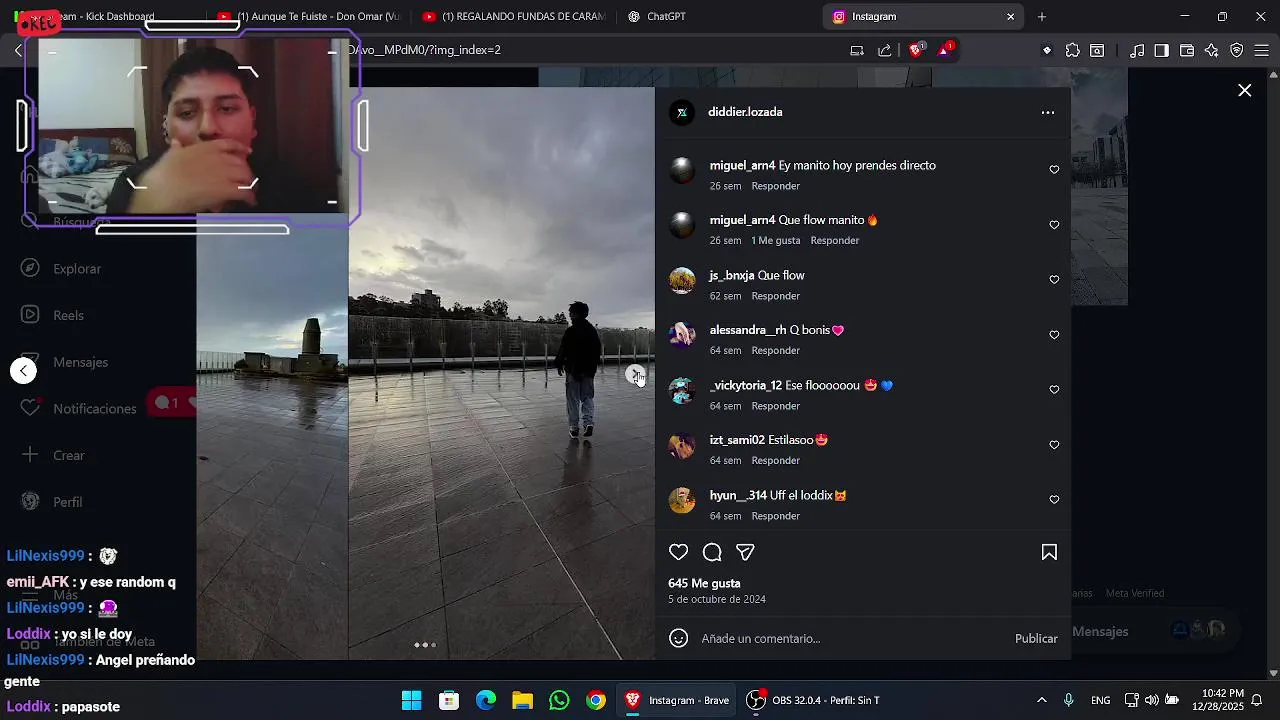Open the diddier.lozada avatar in the post header
This screenshot has height=720, width=1280.
[682, 113]
